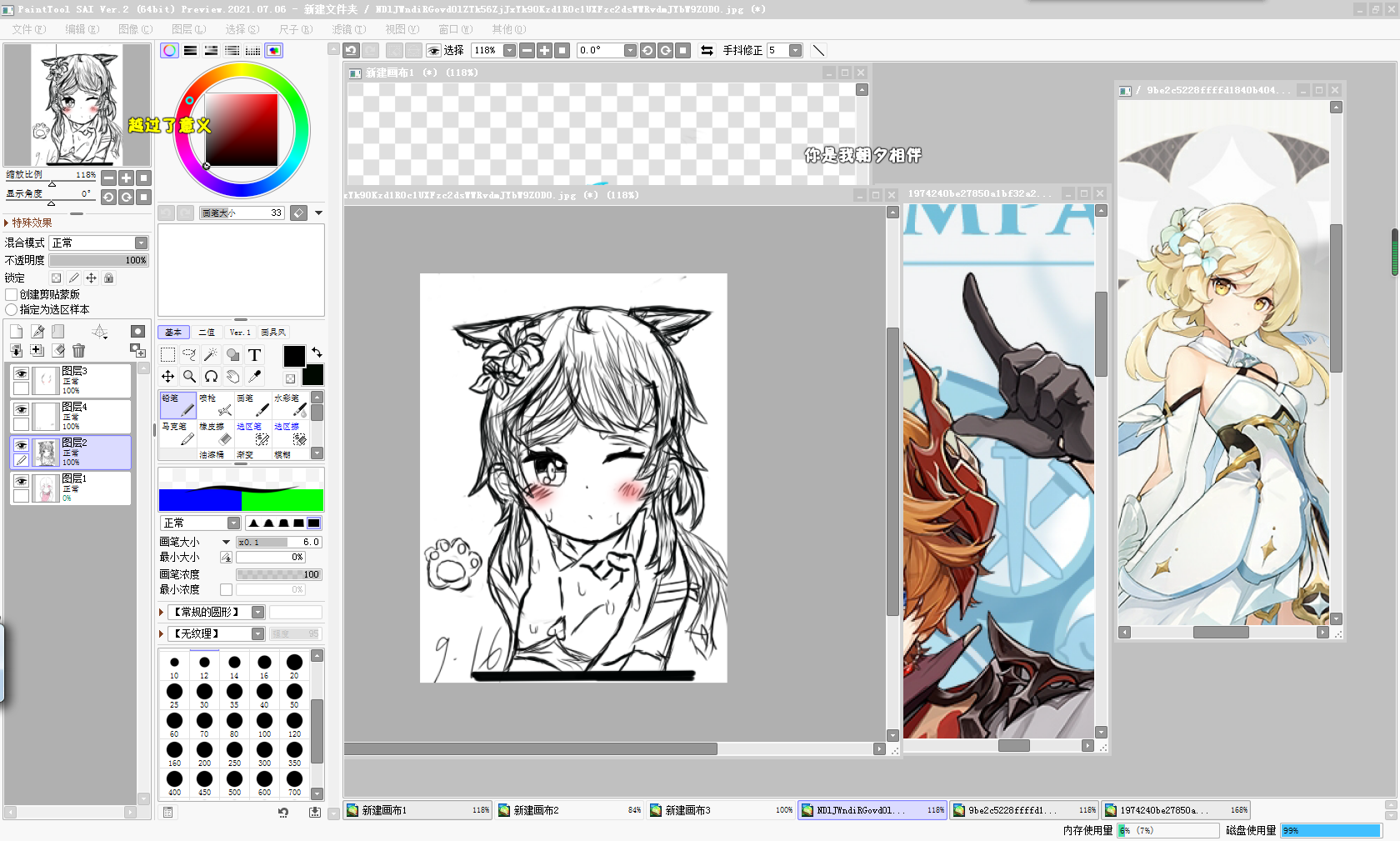This screenshot has height=841, width=1400.
Task: Pick the 100 brush size preset
Action: pos(264,723)
